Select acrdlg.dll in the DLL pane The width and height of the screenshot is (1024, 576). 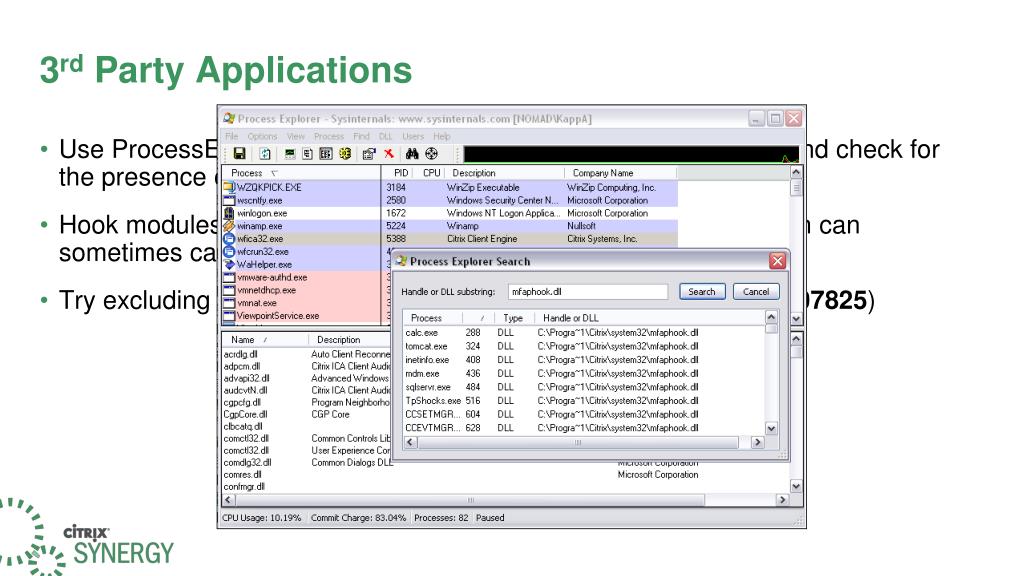240,355
